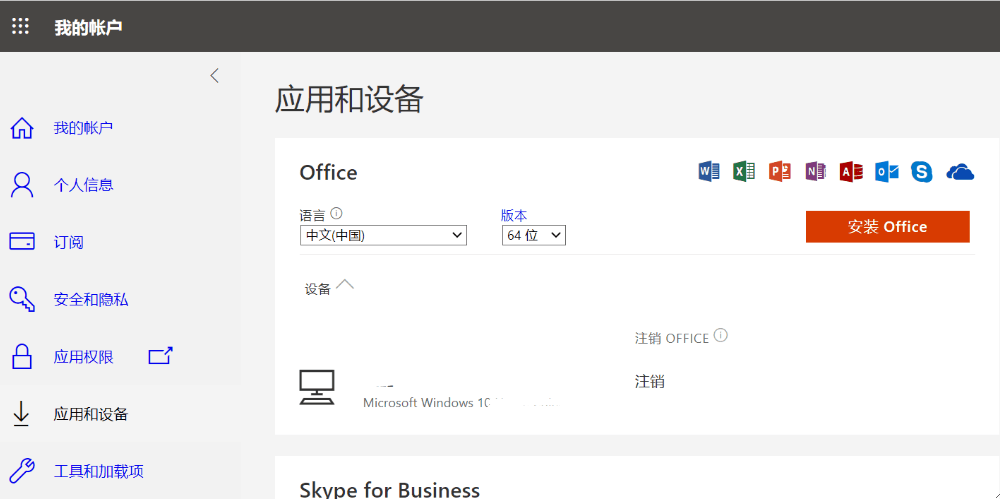The height and width of the screenshot is (501, 1000).
Task: Click the key icon for 安全和隐私
Action: tap(22, 299)
